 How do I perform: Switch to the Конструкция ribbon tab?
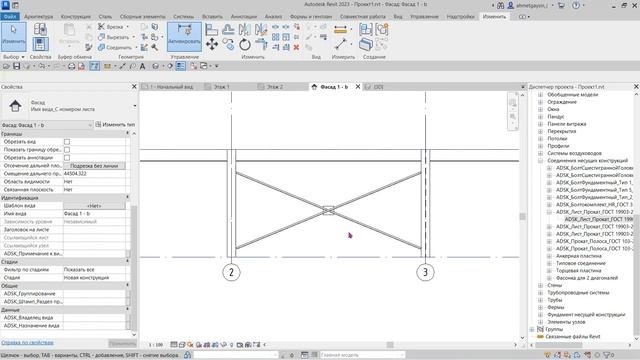pos(76,17)
